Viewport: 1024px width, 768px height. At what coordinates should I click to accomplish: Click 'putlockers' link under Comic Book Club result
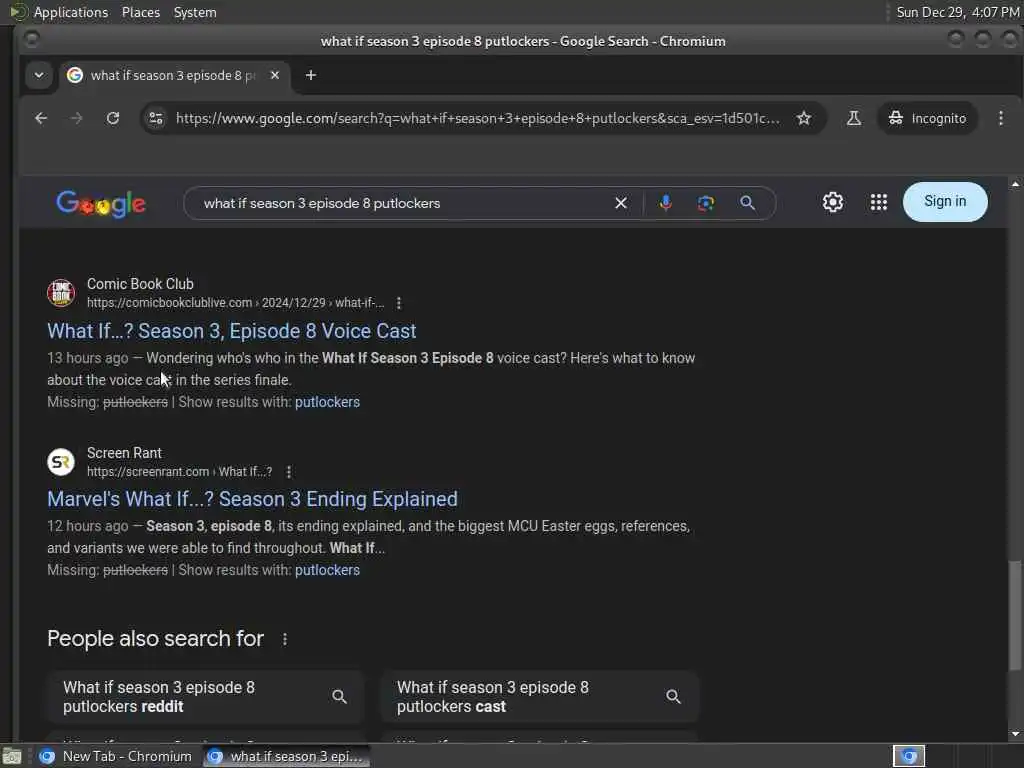pyautogui.click(x=327, y=402)
